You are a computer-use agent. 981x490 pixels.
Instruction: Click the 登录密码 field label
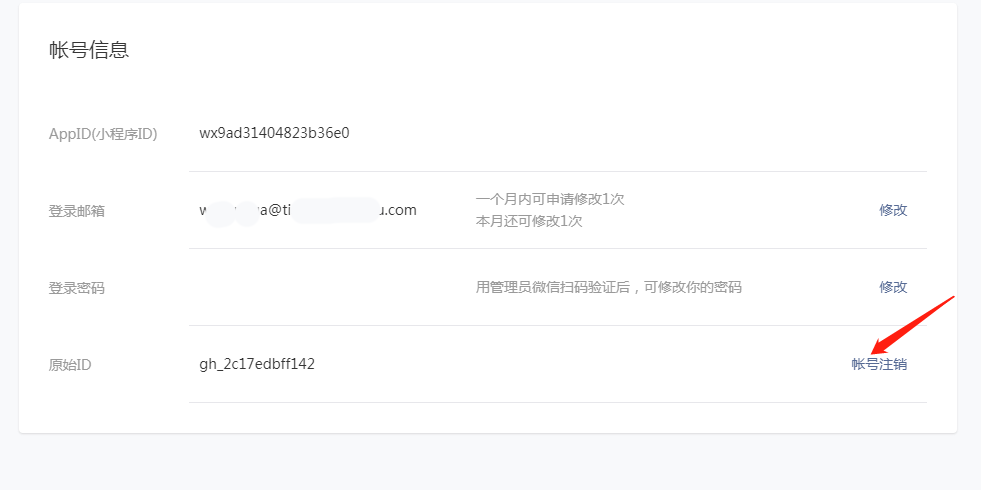tap(77, 288)
